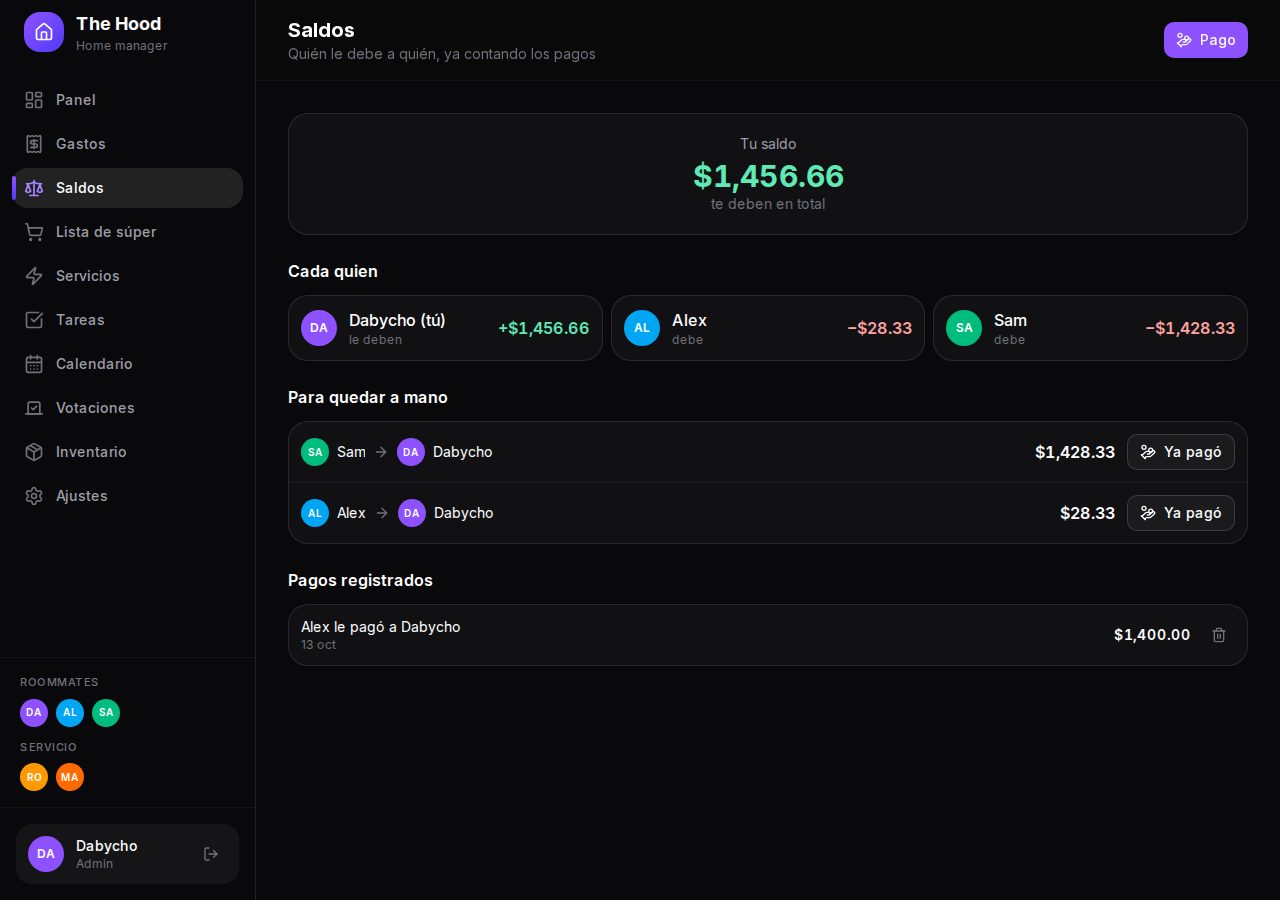Click the Dabycho (tú) balance card
The width and height of the screenshot is (1280, 900).
[445, 328]
